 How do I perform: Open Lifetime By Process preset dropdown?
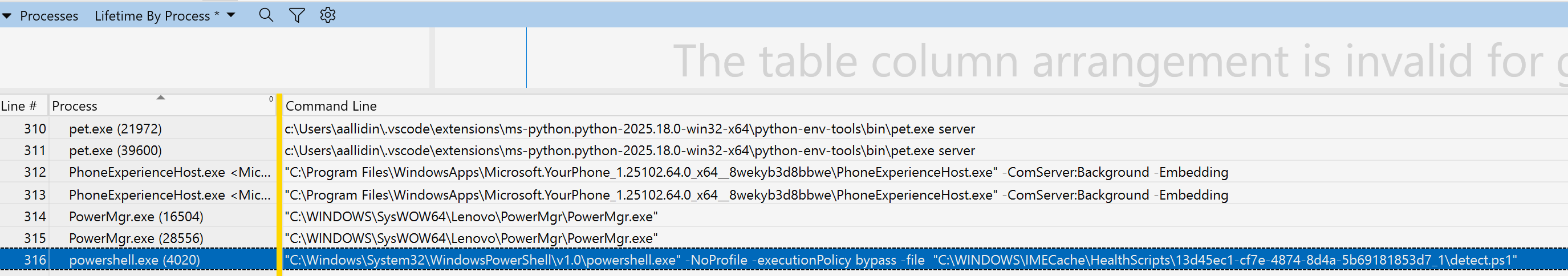(231, 15)
